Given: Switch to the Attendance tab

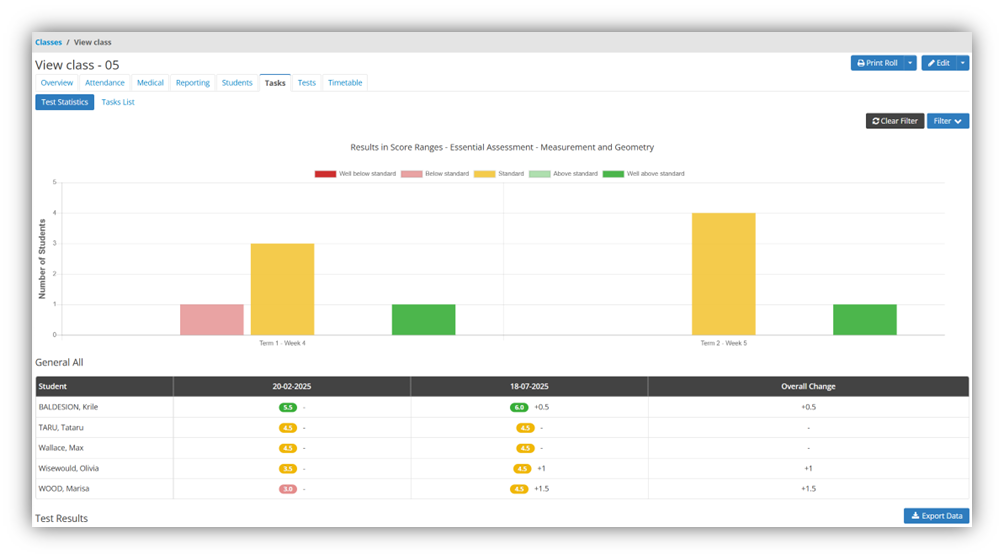Looking at the screenshot, I should [105, 83].
